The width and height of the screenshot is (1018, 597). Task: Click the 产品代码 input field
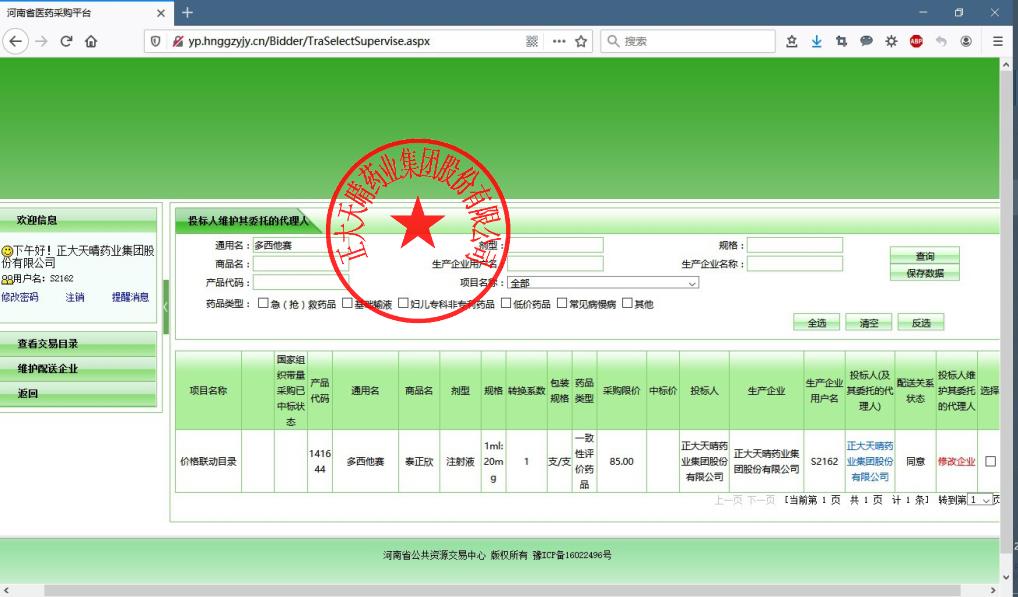(x=301, y=282)
